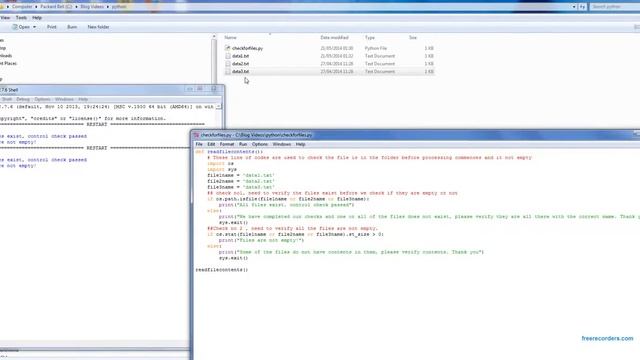Expand the Open button dropdown arrow

click(34, 27)
